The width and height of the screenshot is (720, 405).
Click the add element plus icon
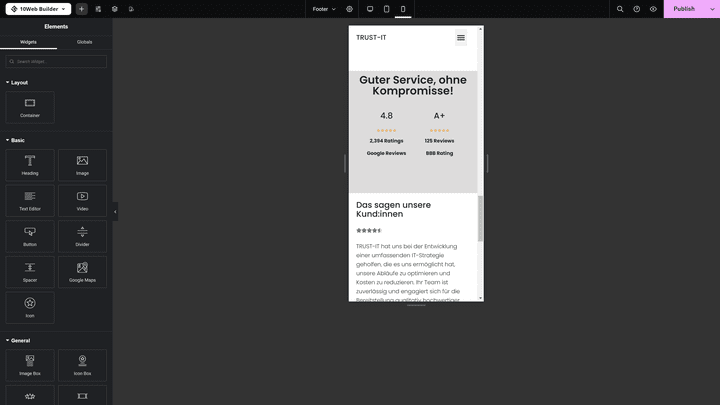click(81, 9)
